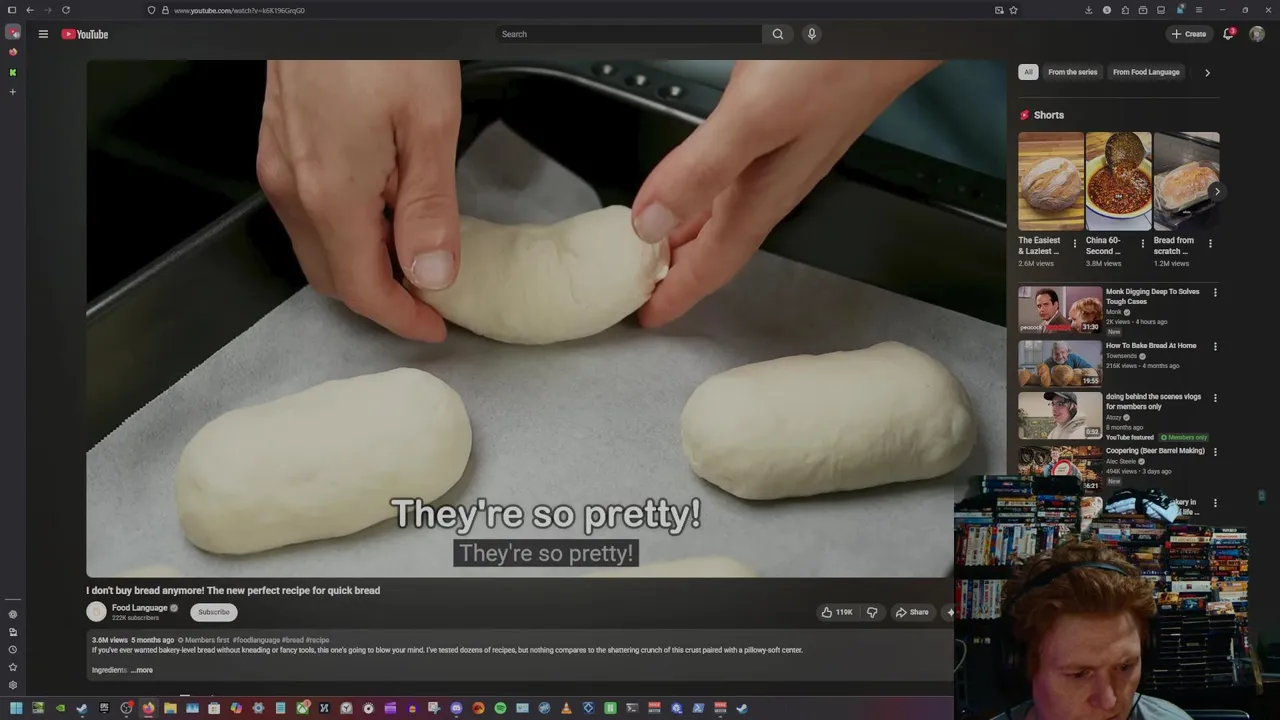1280x720 pixels.
Task: Open the Monk video thumbnail
Action: [x=1060, y=310]
